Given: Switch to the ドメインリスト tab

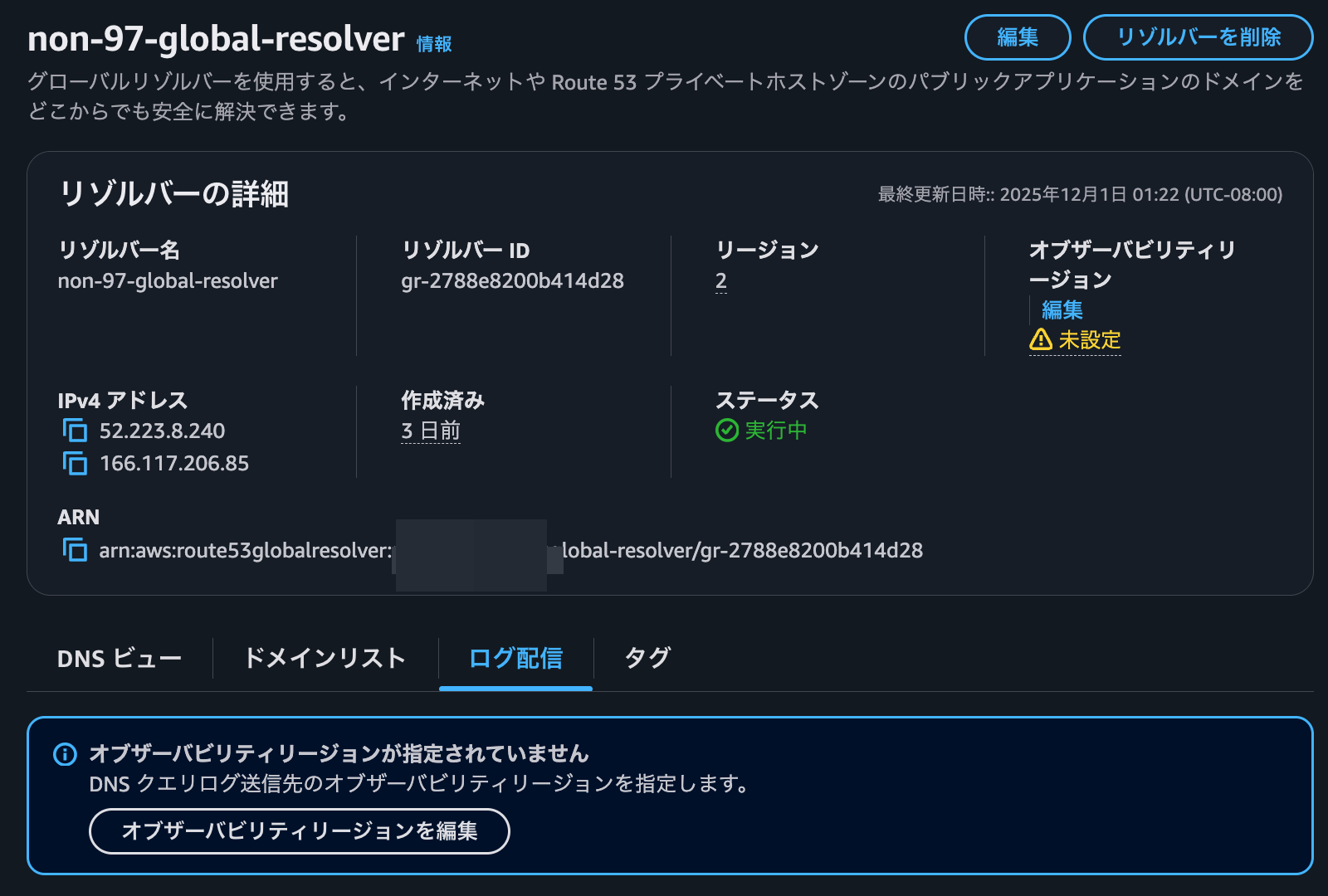Looking at the screenshot, I should [x=324, y=658].
